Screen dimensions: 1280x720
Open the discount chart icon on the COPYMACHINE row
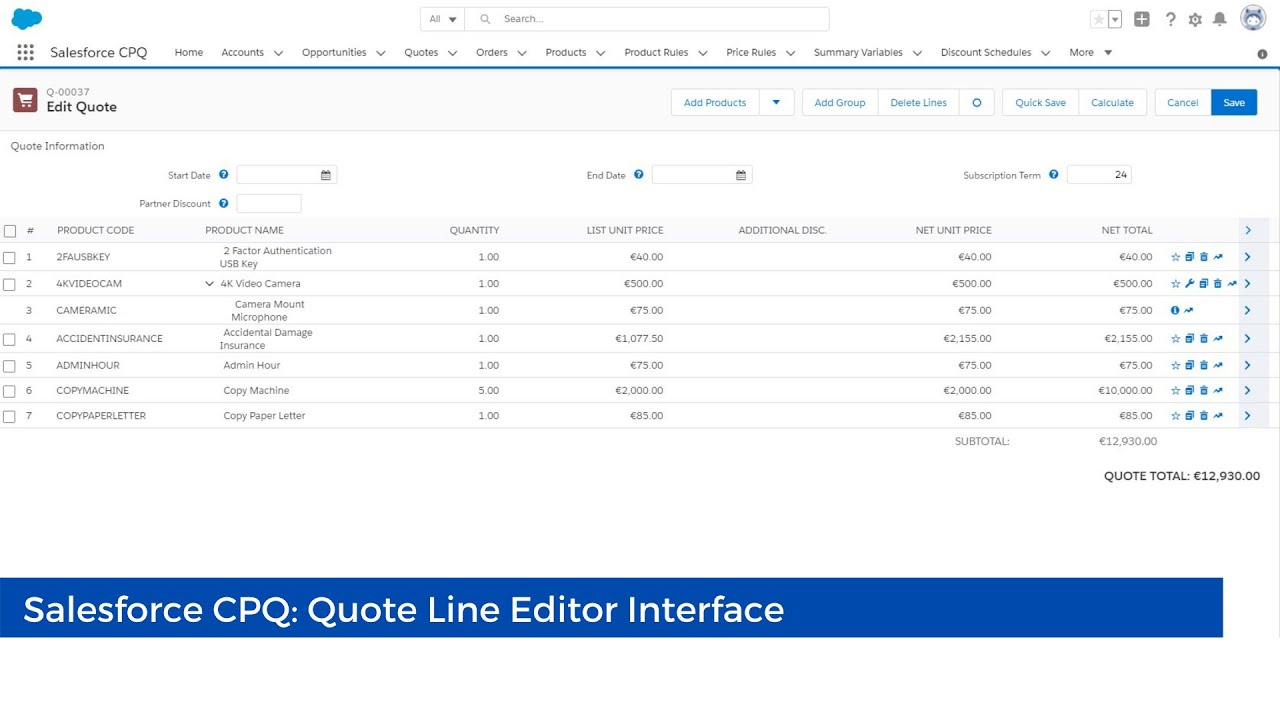point(1218,391)
